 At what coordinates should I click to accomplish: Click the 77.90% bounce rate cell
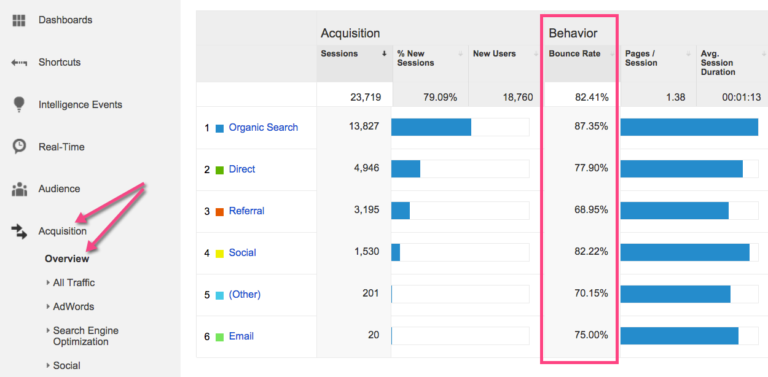coord(592,168)
